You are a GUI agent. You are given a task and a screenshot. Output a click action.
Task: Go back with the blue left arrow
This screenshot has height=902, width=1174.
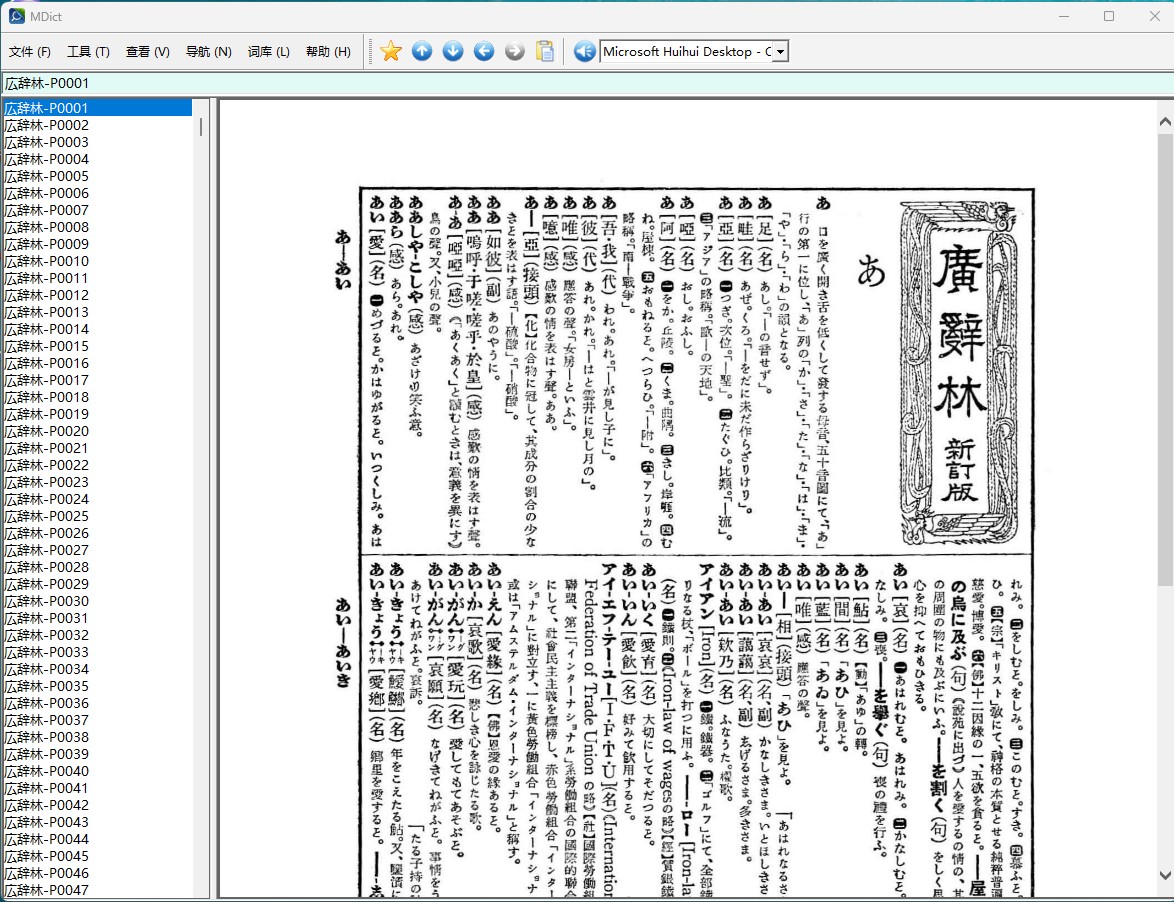tap(484, 51)
